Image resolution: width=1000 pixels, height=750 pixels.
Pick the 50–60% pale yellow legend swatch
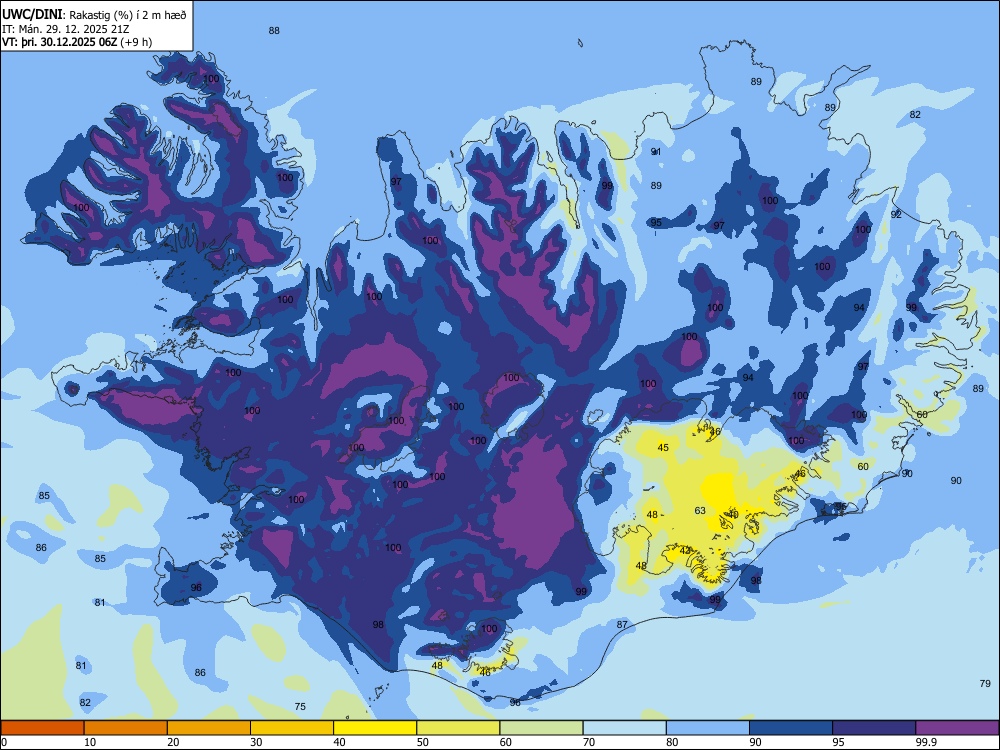pos(458,728)
